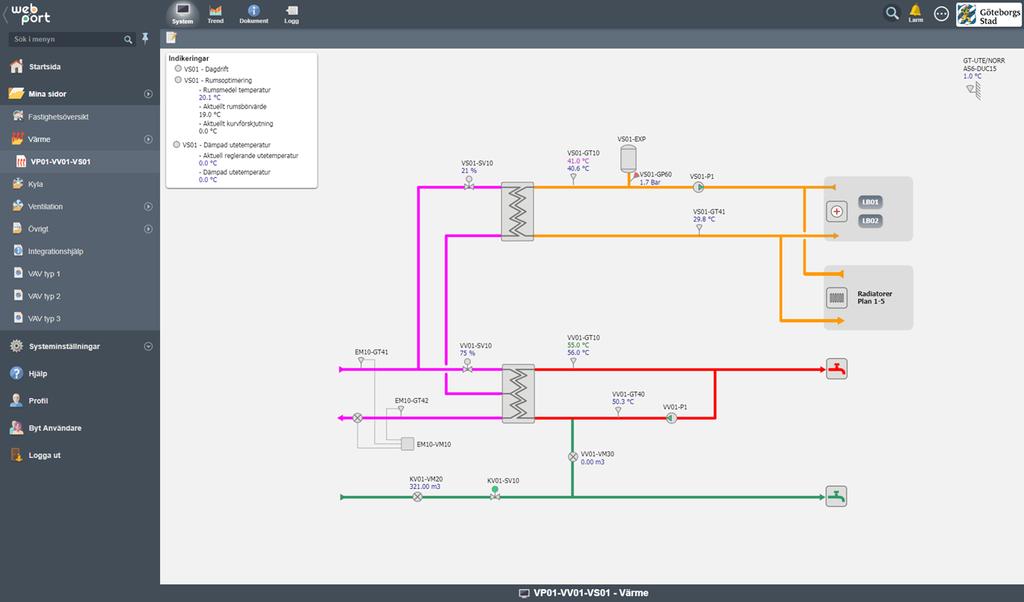Expand the Mina sidor arrow
1024x602 pixels.
[148, 94]
